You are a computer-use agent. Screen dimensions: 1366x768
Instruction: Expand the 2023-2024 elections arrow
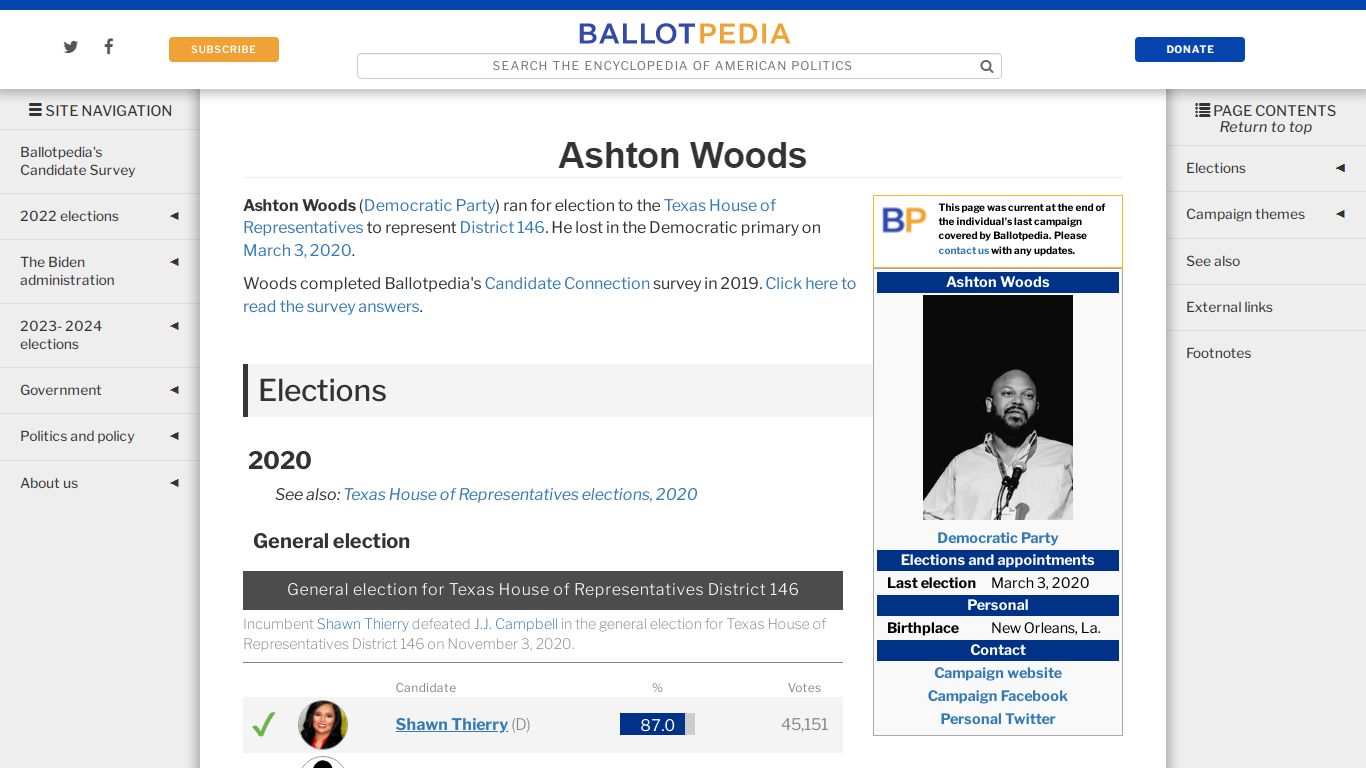pos(174,326)
